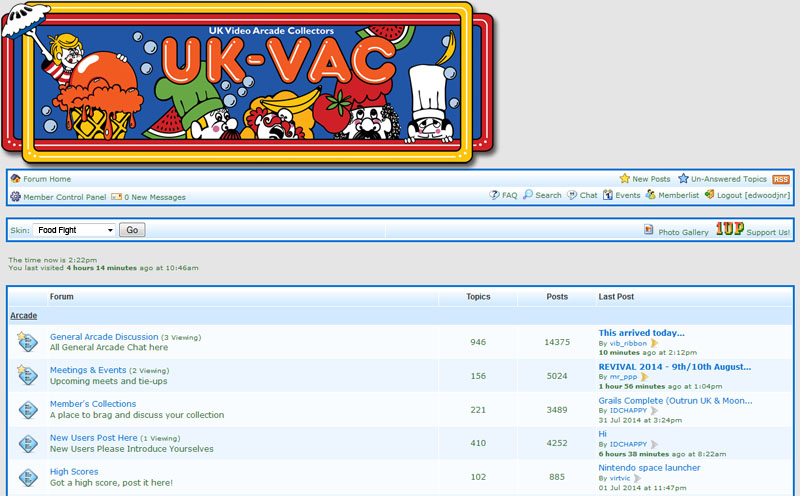View virtvic user profile
This screenshot has width=800, height=496.
pyautogui.click(x=620, y=478)
